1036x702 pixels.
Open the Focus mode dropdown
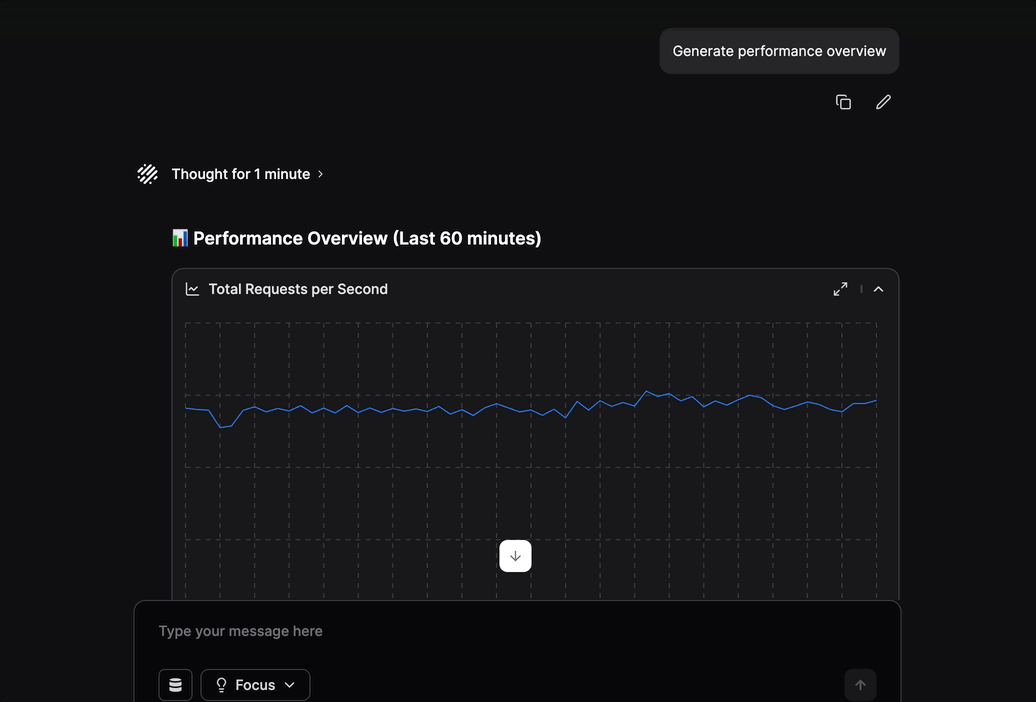coord(255,685)
